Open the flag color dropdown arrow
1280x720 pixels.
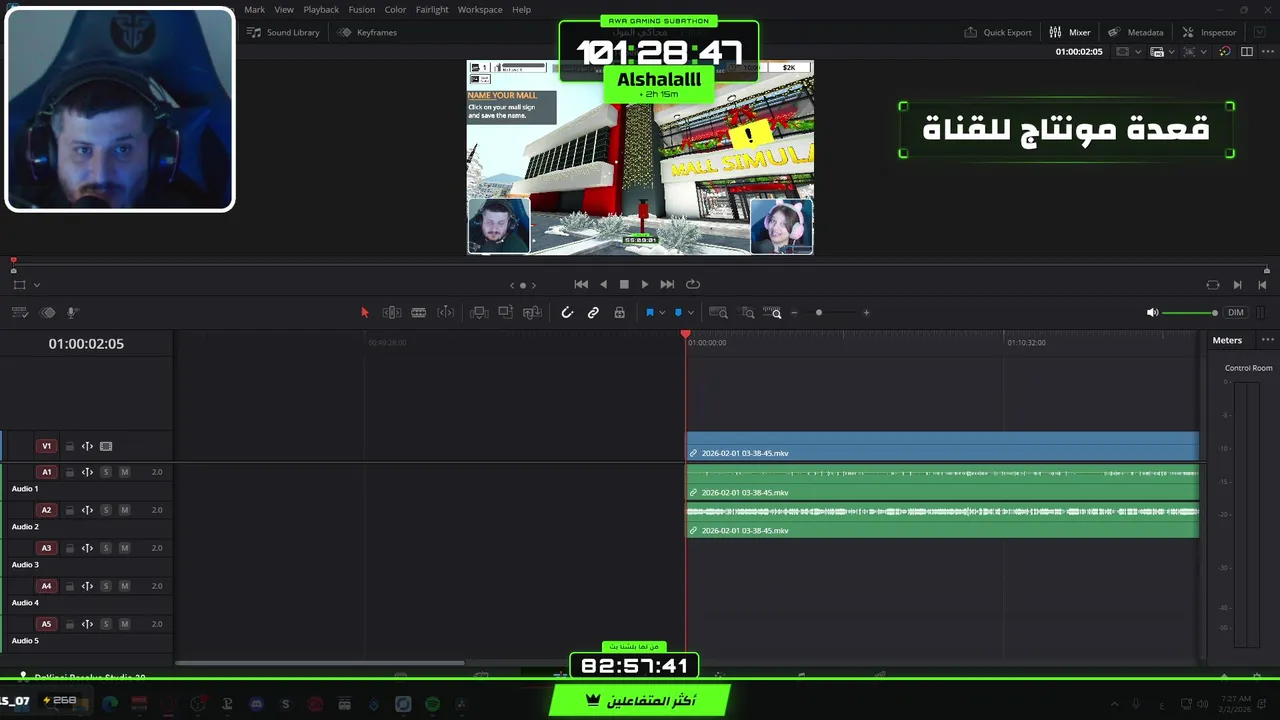tap(662, 313)
